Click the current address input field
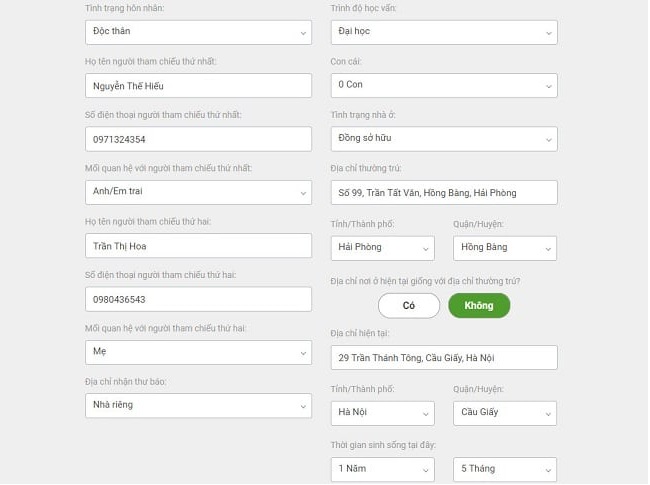650x485 pixels. pyautogui.click(x=443, y=358)
